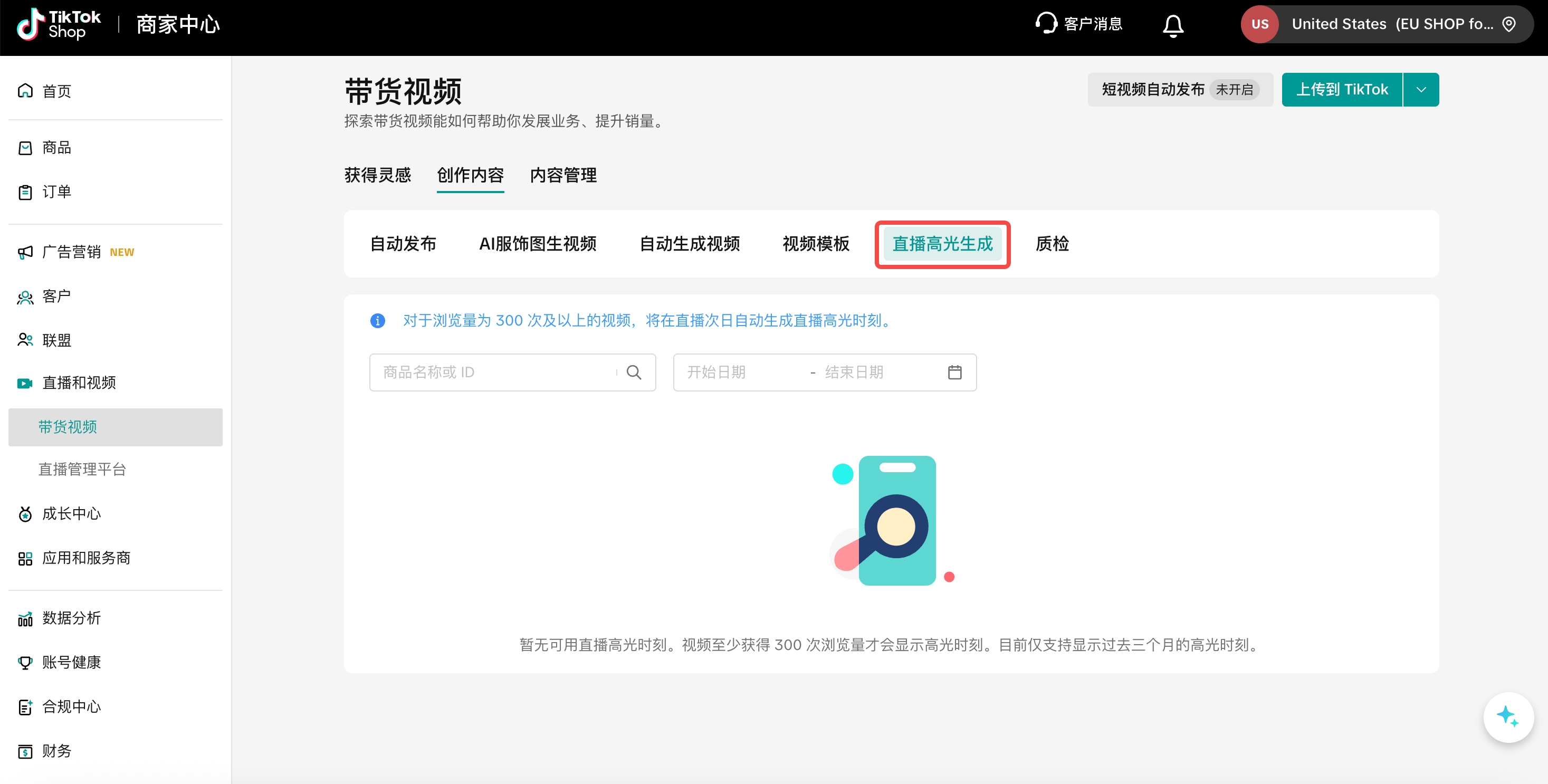Click the 上传到 TikTok button

click(x=1341, y=90)
